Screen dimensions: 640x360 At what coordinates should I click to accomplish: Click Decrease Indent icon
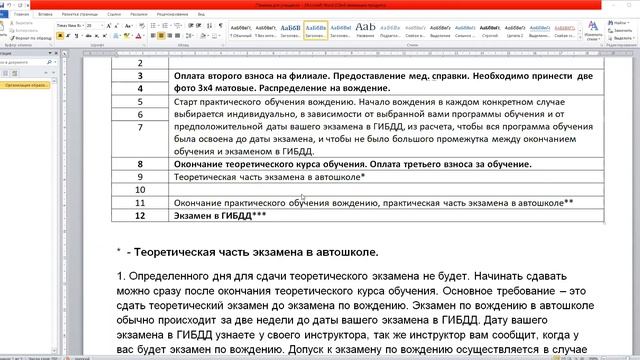[x=190, y=26]
